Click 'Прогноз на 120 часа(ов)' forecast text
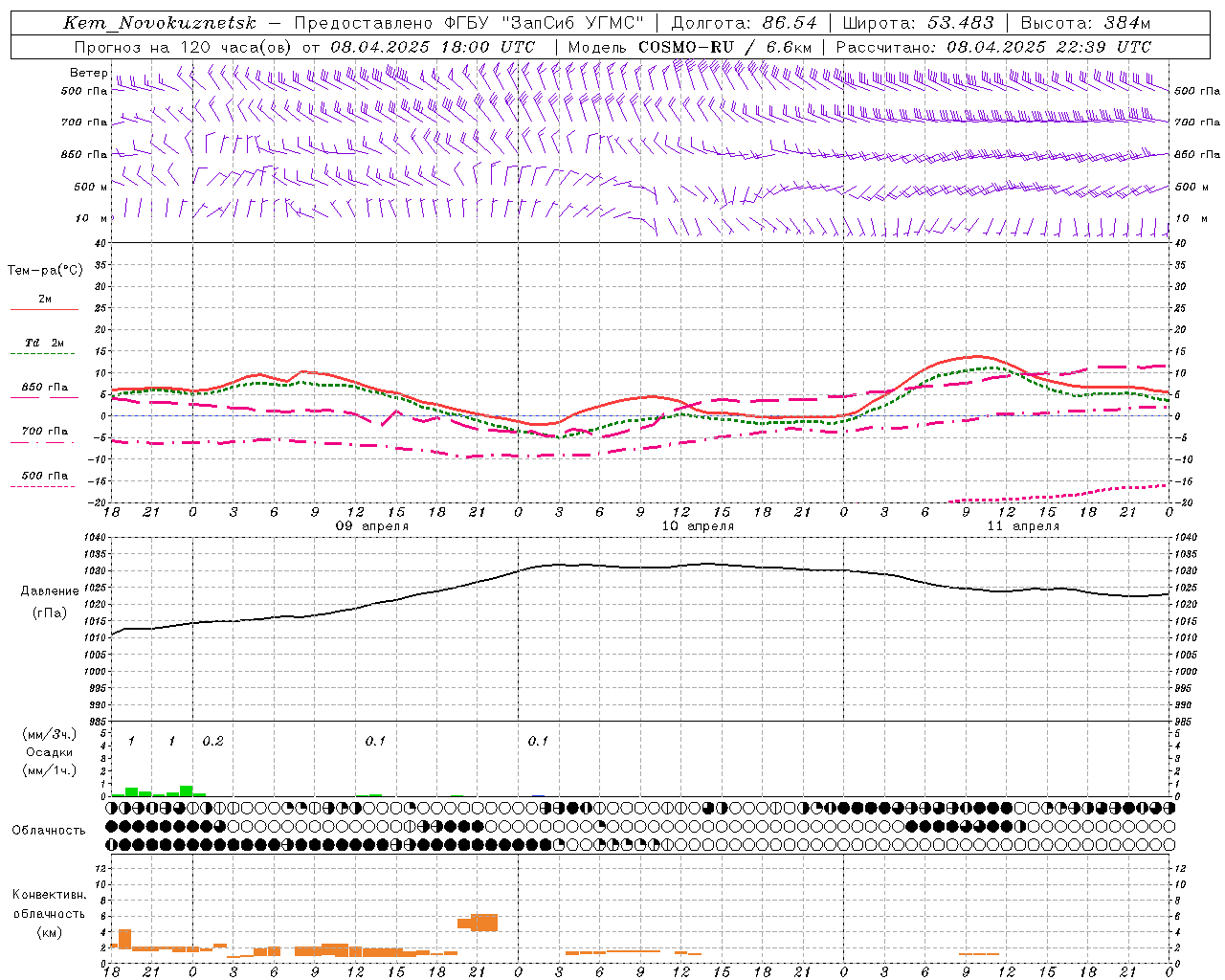This screenshot has height=980, width=1225. 184,47
